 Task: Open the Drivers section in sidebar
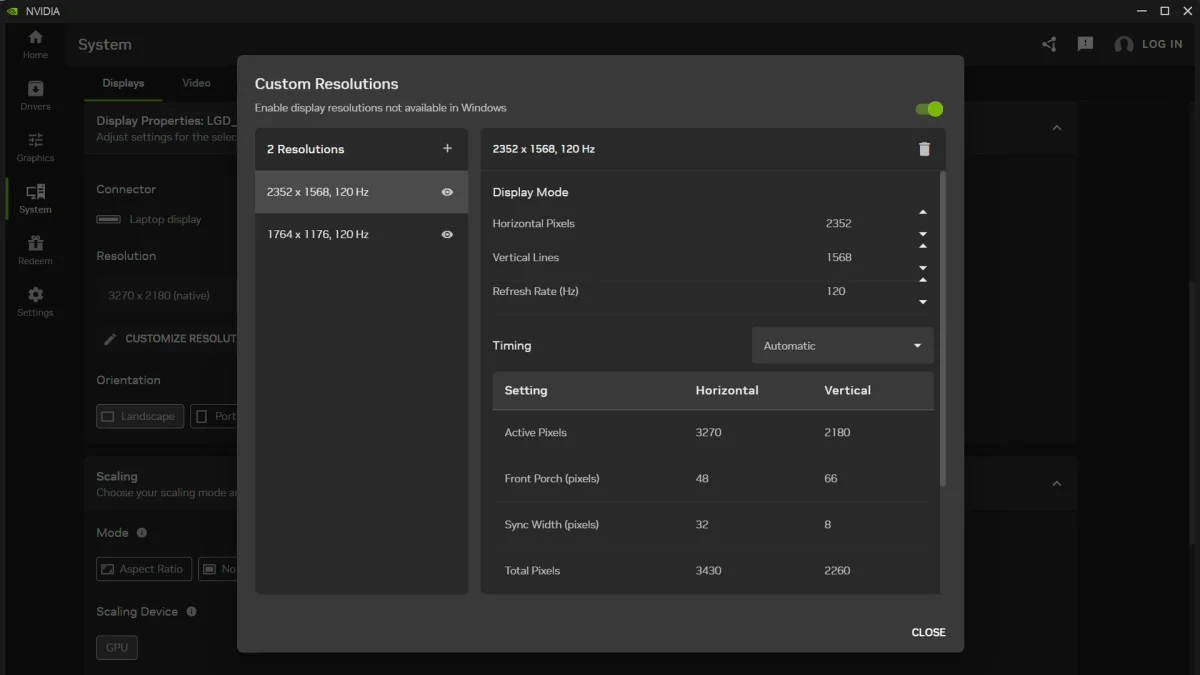click(35, 96)
